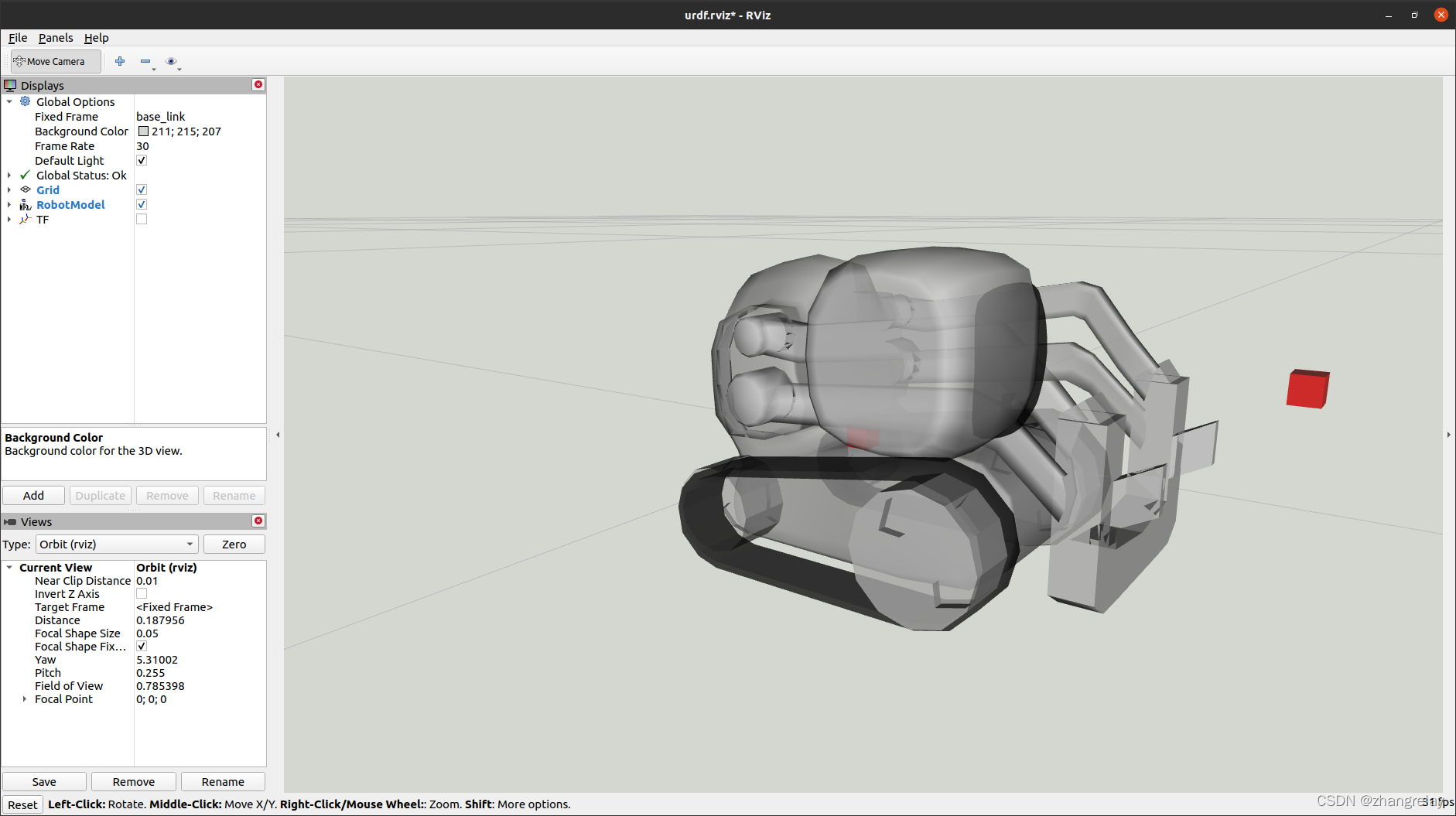
Task: Collapse the Current View node
Action: coord(9,567)
